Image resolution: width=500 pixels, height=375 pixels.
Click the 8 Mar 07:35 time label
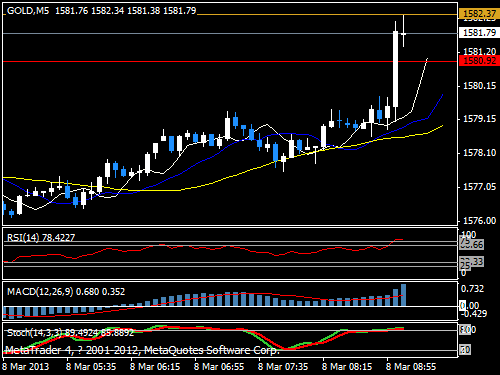coord(283,367)
